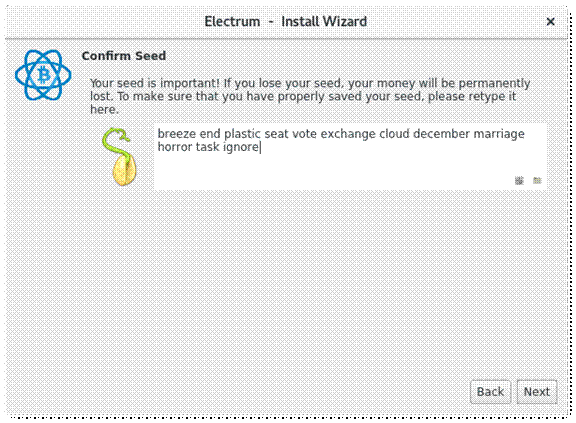Proceed with the Next button
576x423 pixels.
coord(537,392)
